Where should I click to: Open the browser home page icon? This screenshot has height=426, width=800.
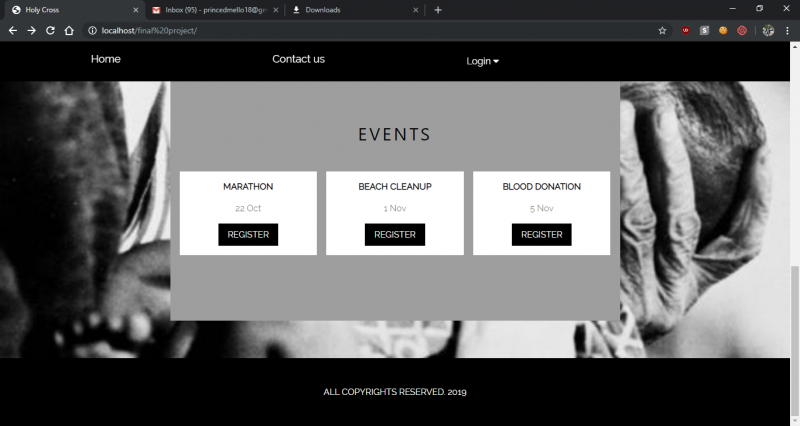[x=69, y=31]
